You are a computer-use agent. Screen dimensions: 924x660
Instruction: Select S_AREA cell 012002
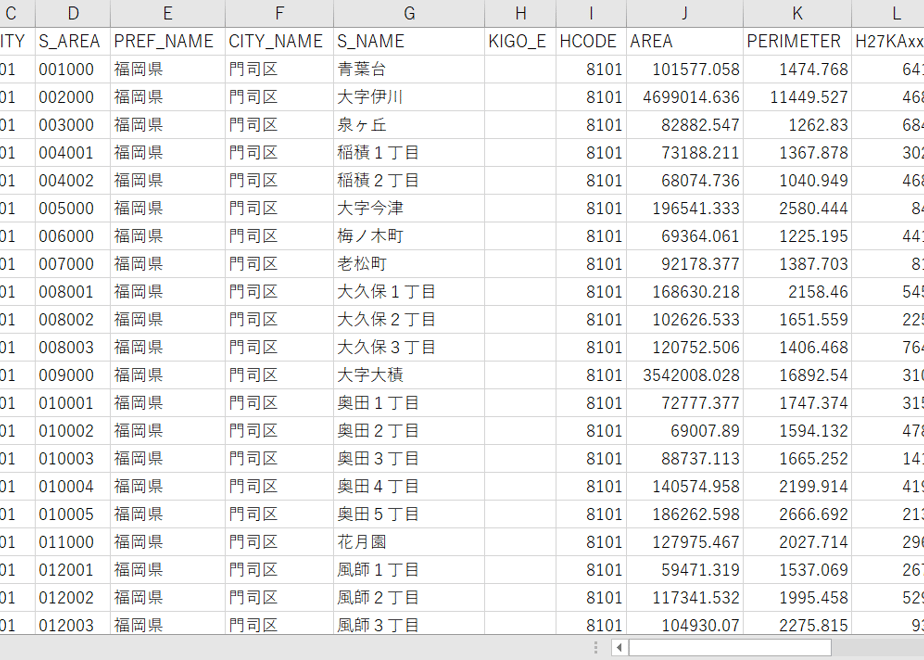pyautogui.click(x=73, y=598)
